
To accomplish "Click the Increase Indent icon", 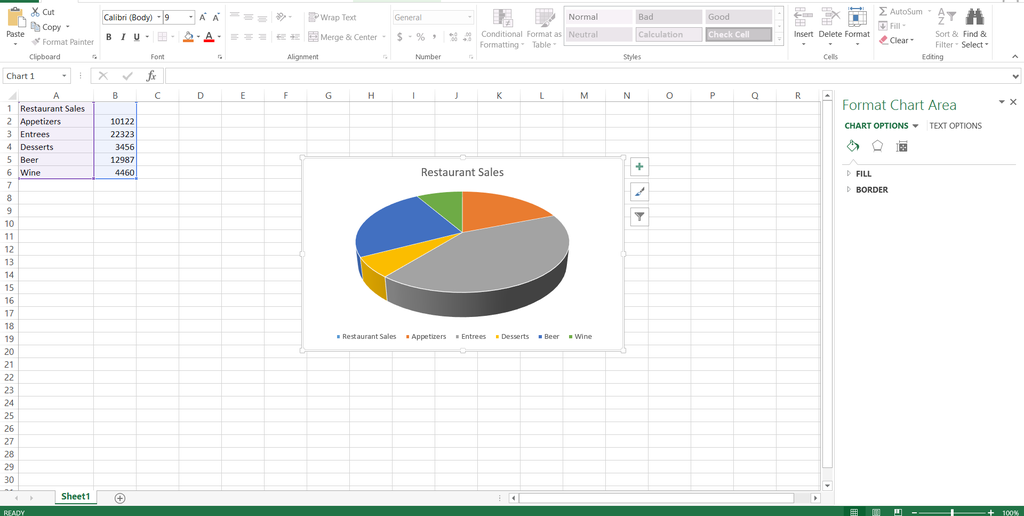I will [295, 37].
